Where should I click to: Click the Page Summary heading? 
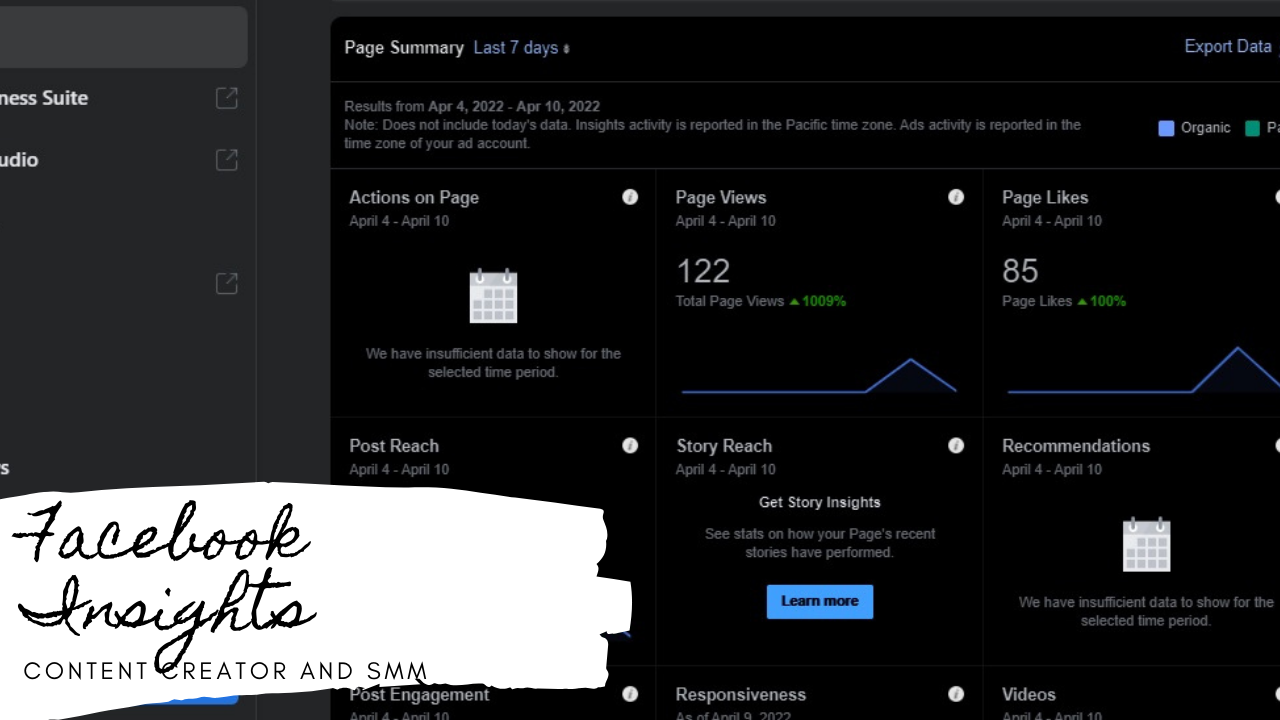point(404,48)
